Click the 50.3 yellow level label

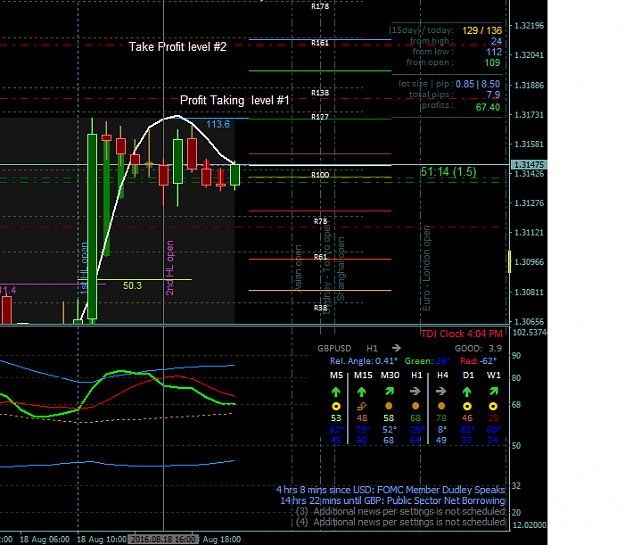coord(132,285)
